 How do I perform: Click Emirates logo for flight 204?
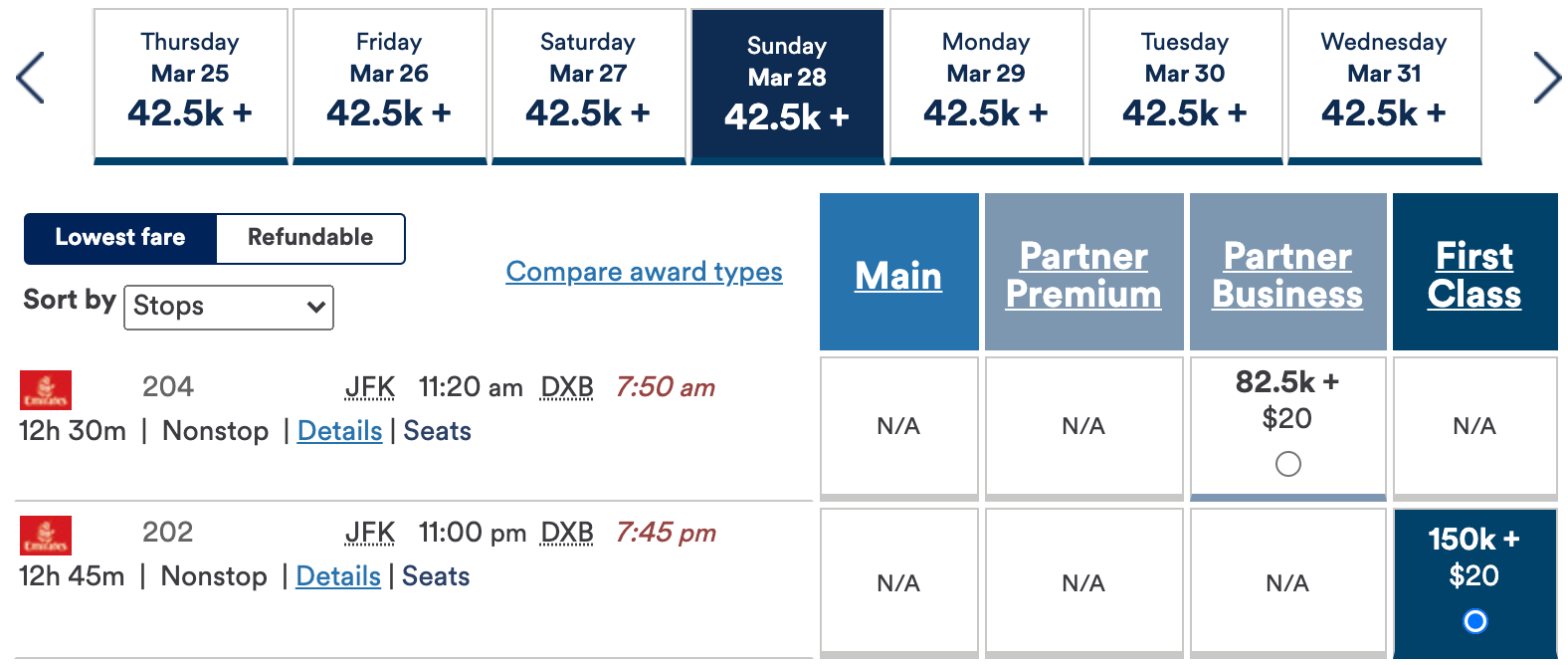point(46,390)
